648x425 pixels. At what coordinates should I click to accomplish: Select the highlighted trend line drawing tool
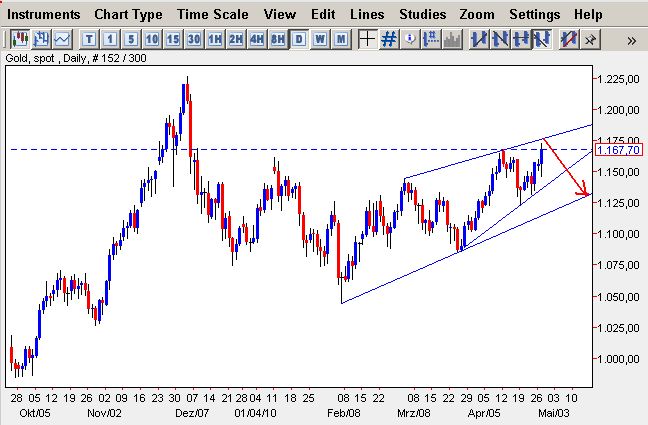point(542,40)
